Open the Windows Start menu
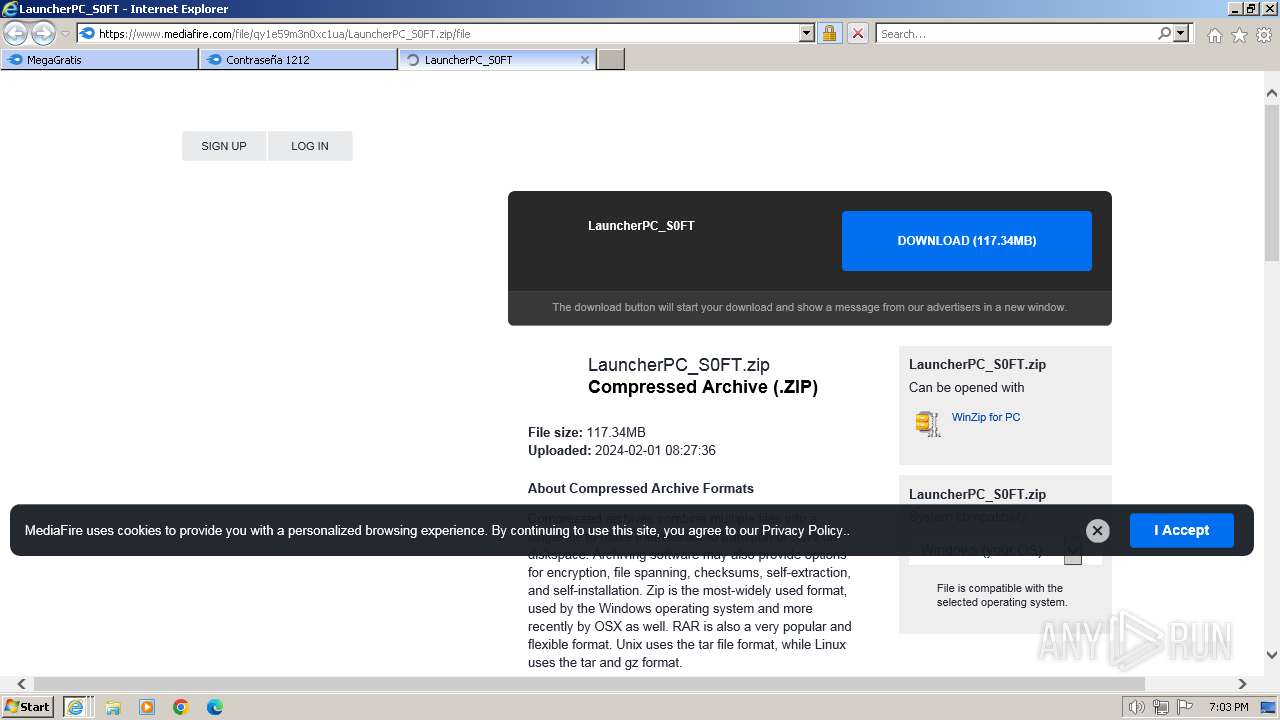This screenshot has width=1280, height=720. [28, 706]
